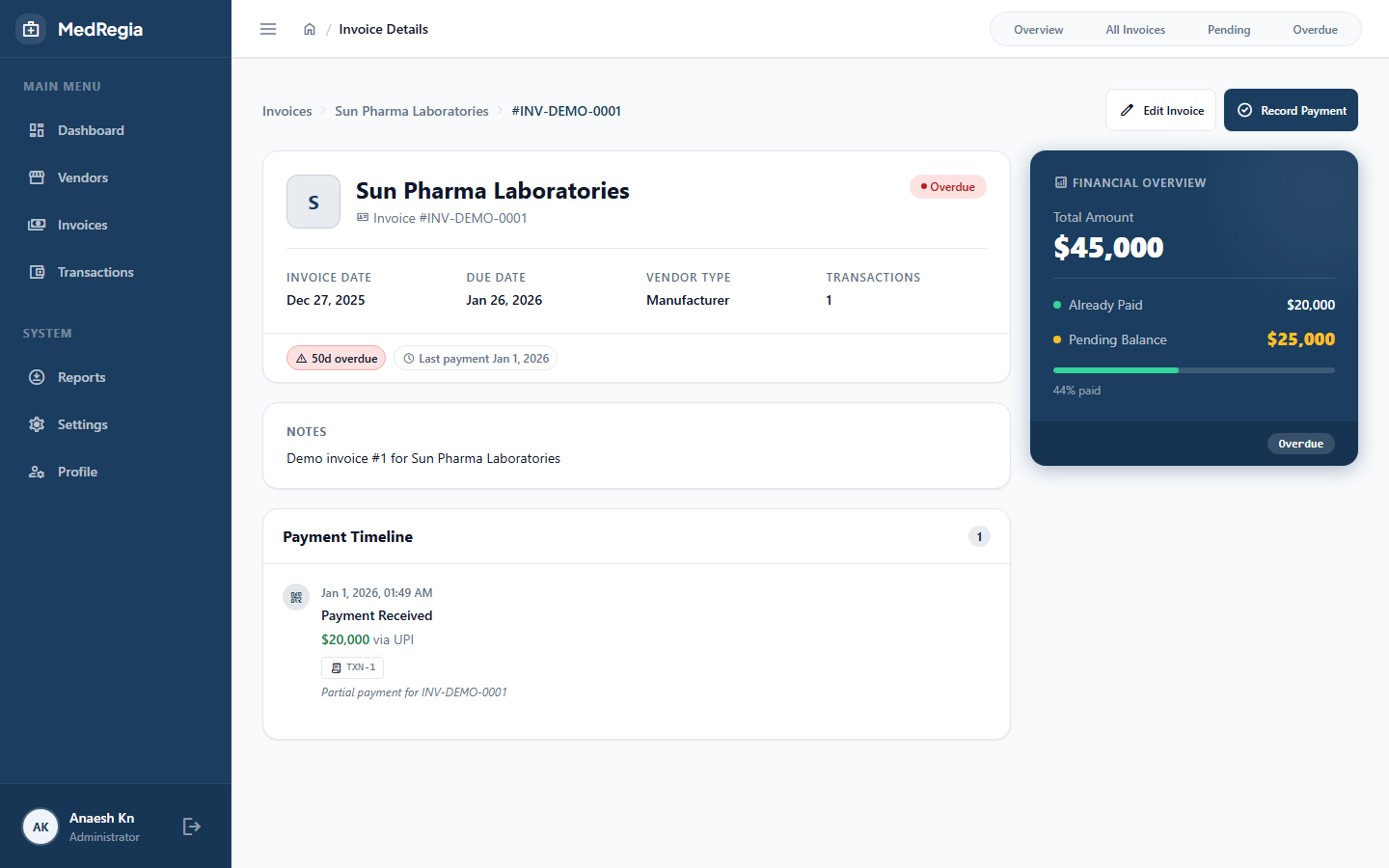Click the $20,000 via UPI amount
The image size is (1389, 868).
click(x=368, y=639)
